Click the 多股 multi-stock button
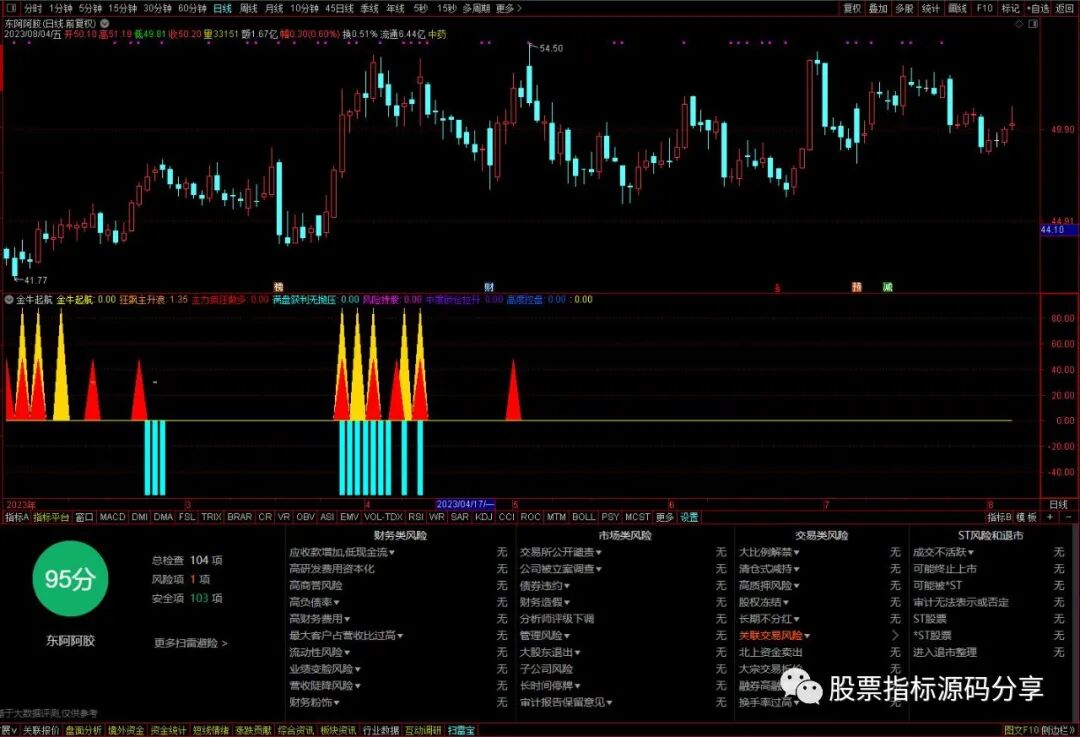Image resolution: width=1080 pixels, height=737 pixels. (904, 8)
